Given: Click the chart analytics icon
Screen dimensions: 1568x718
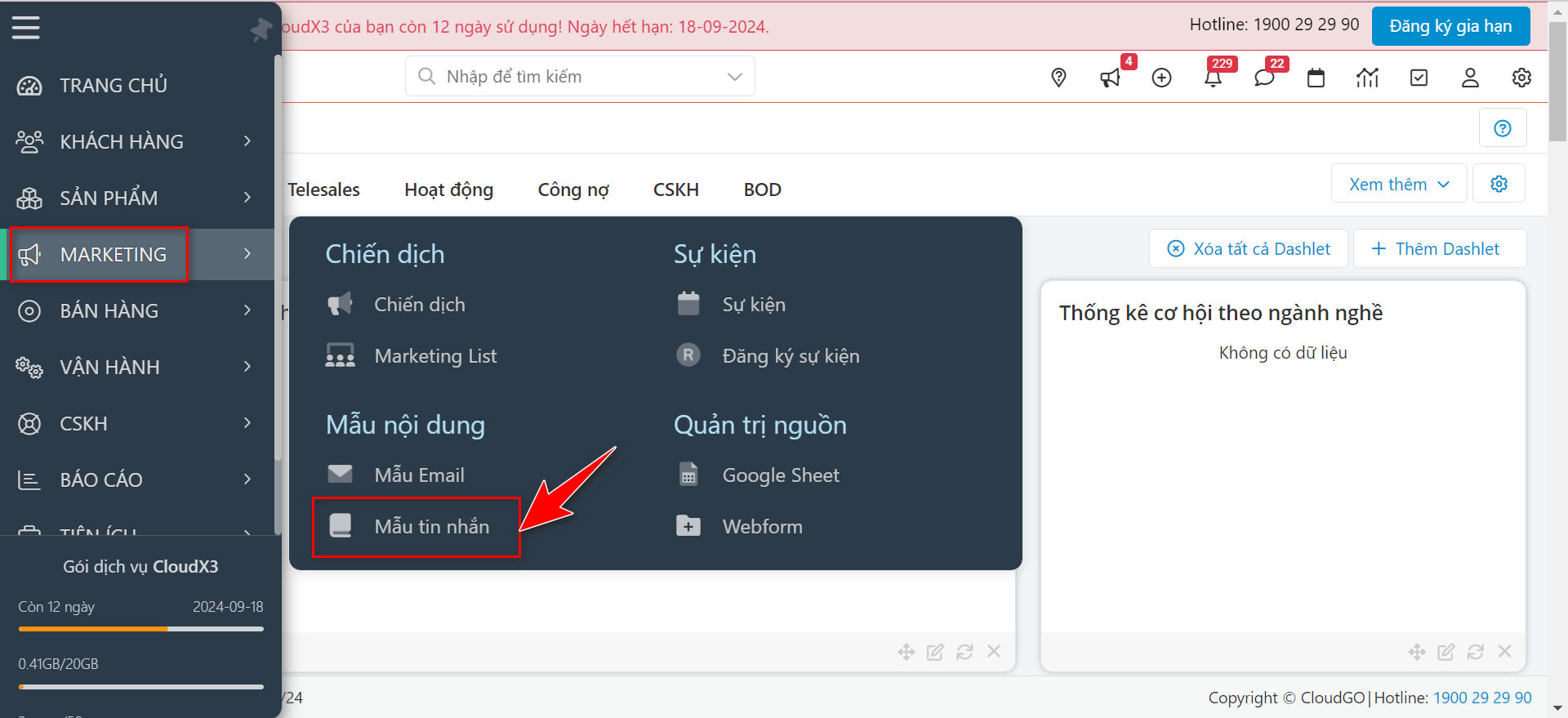Looking at the screenshot, I should pos(1367,78).
